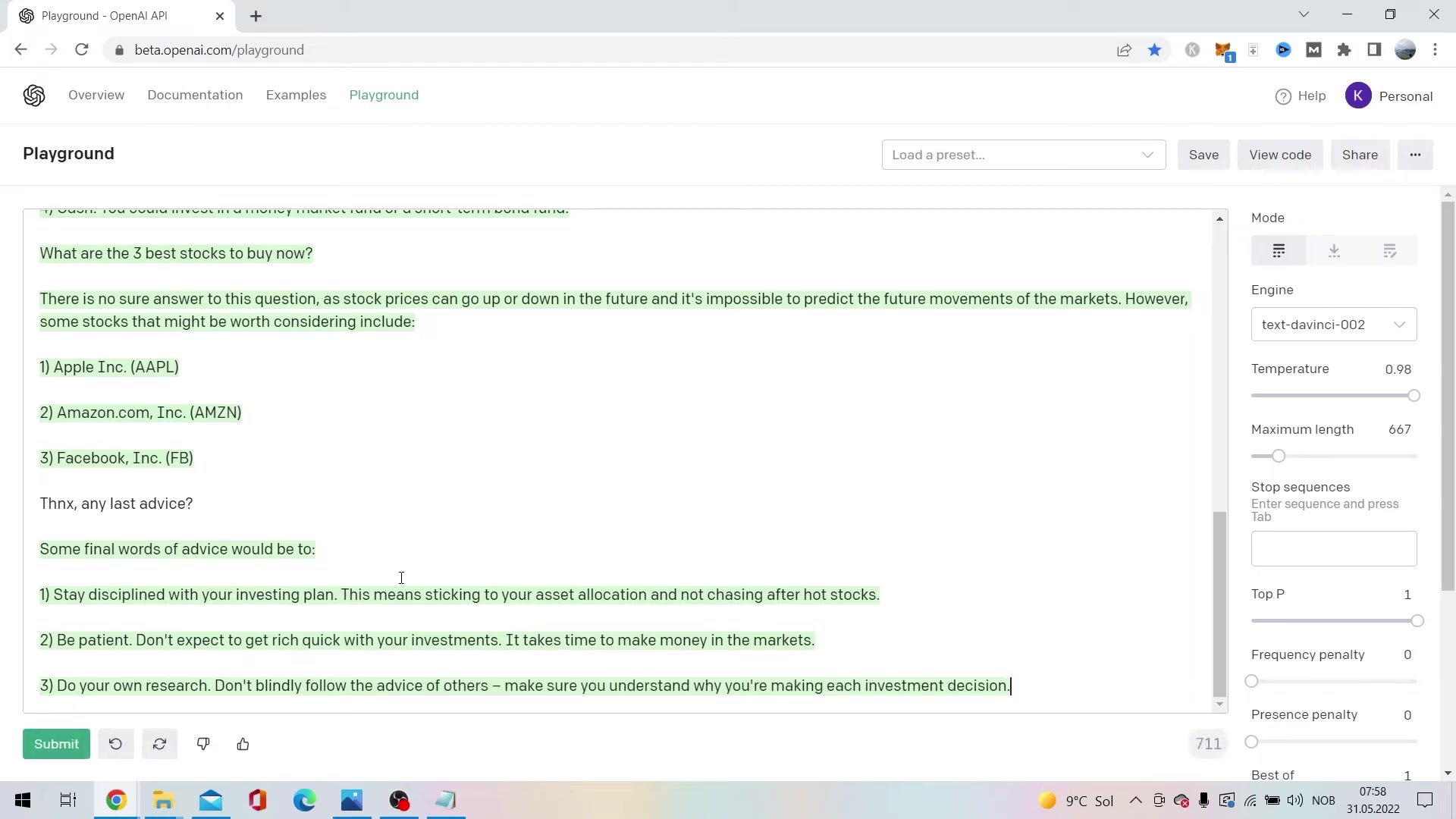
Task: Open the Windows Start menu
Action: pyautogui.click(x=23, y=800)
